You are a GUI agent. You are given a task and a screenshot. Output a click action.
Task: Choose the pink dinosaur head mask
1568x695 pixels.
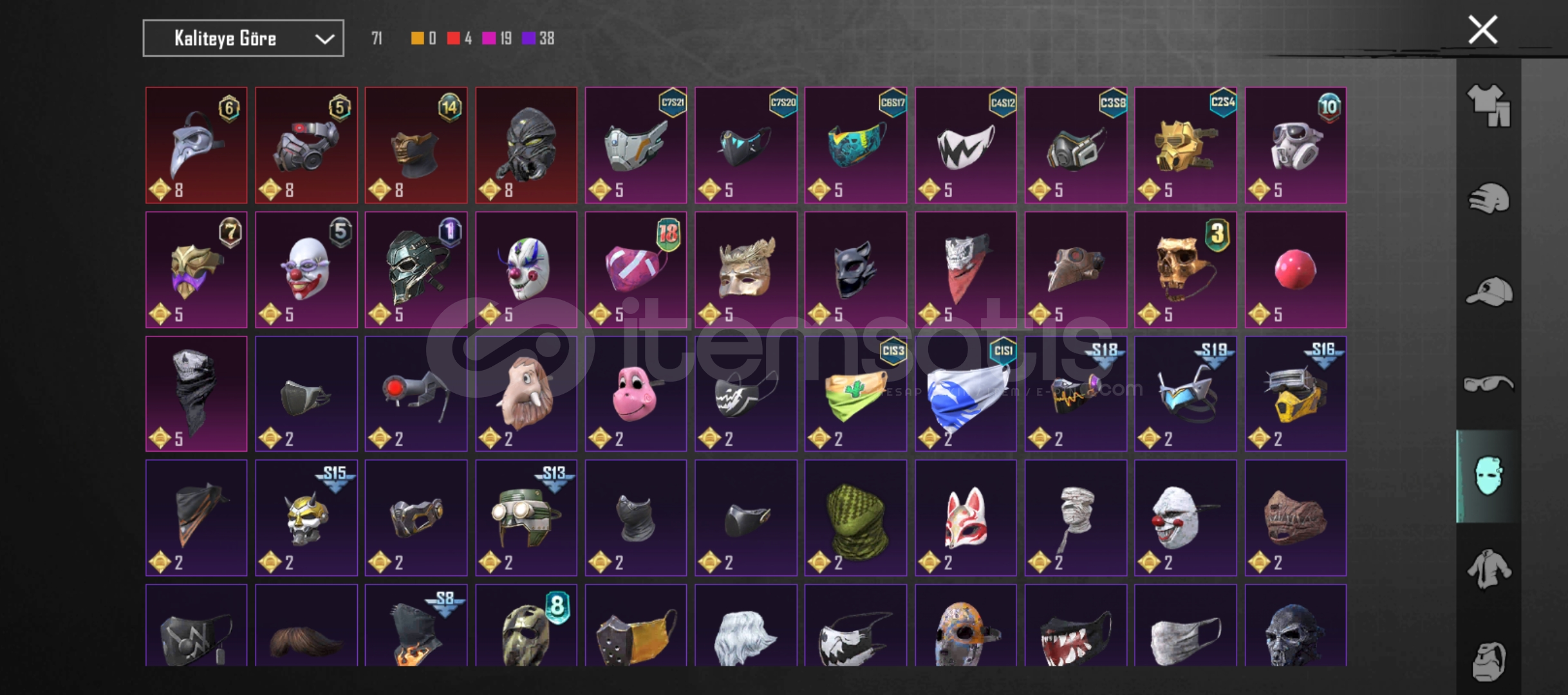(636, 394)
